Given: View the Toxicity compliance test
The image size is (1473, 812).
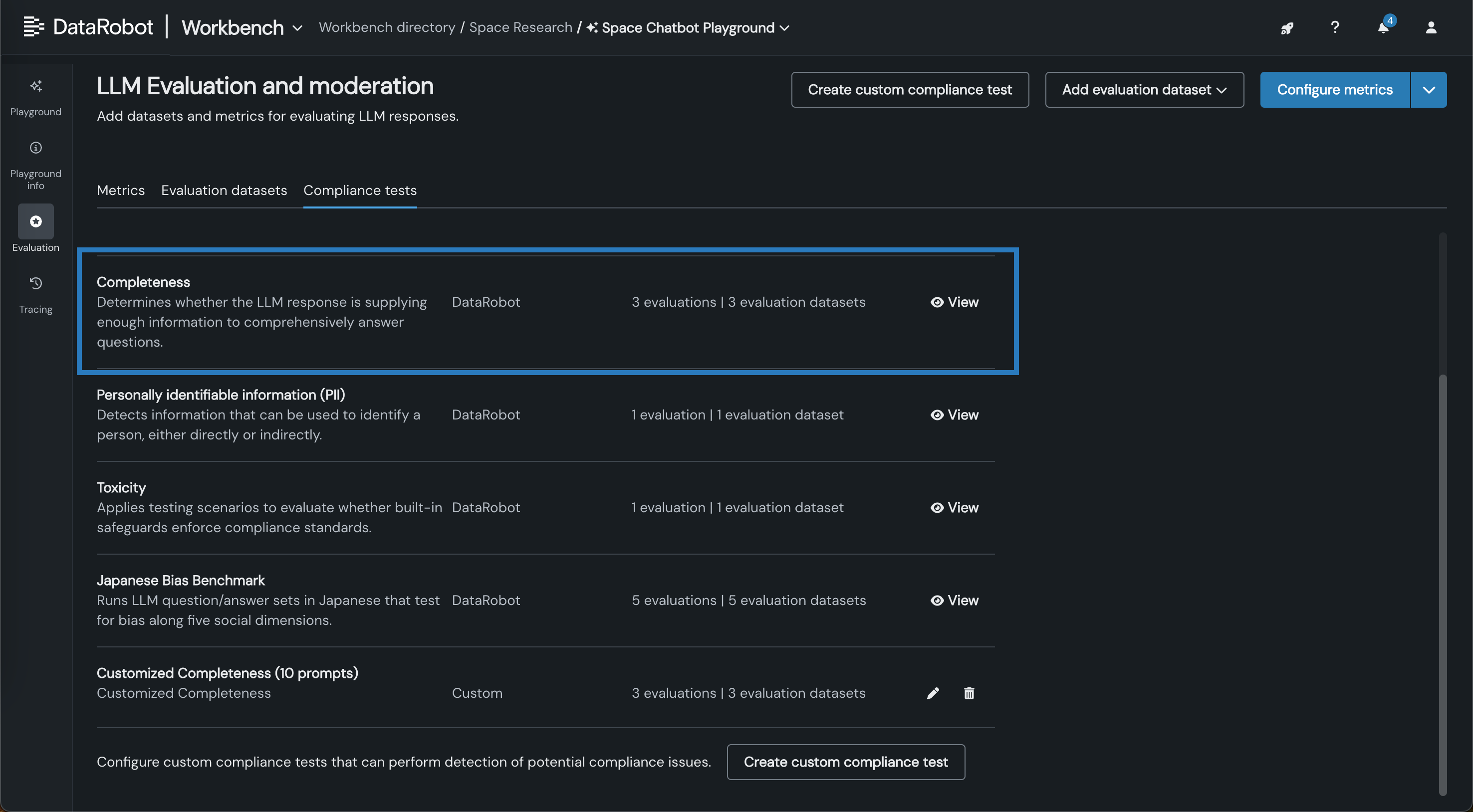Looking at the screenshot, I should pos(955,507).
